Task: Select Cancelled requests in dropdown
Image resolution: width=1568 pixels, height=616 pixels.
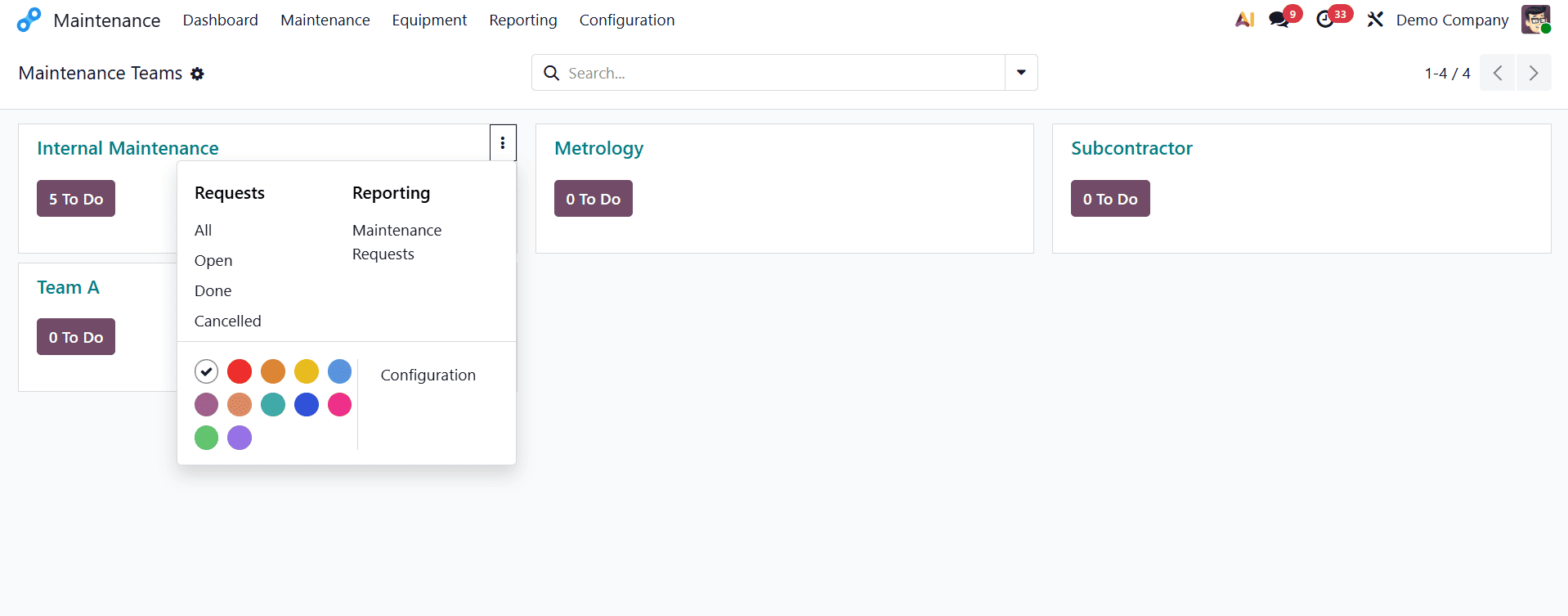Action: coord(228,321)
